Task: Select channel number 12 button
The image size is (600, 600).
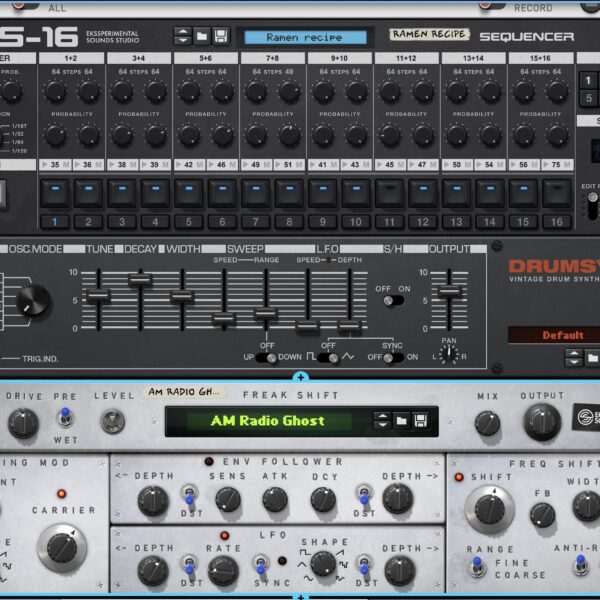Action: [x=423, y=222]
